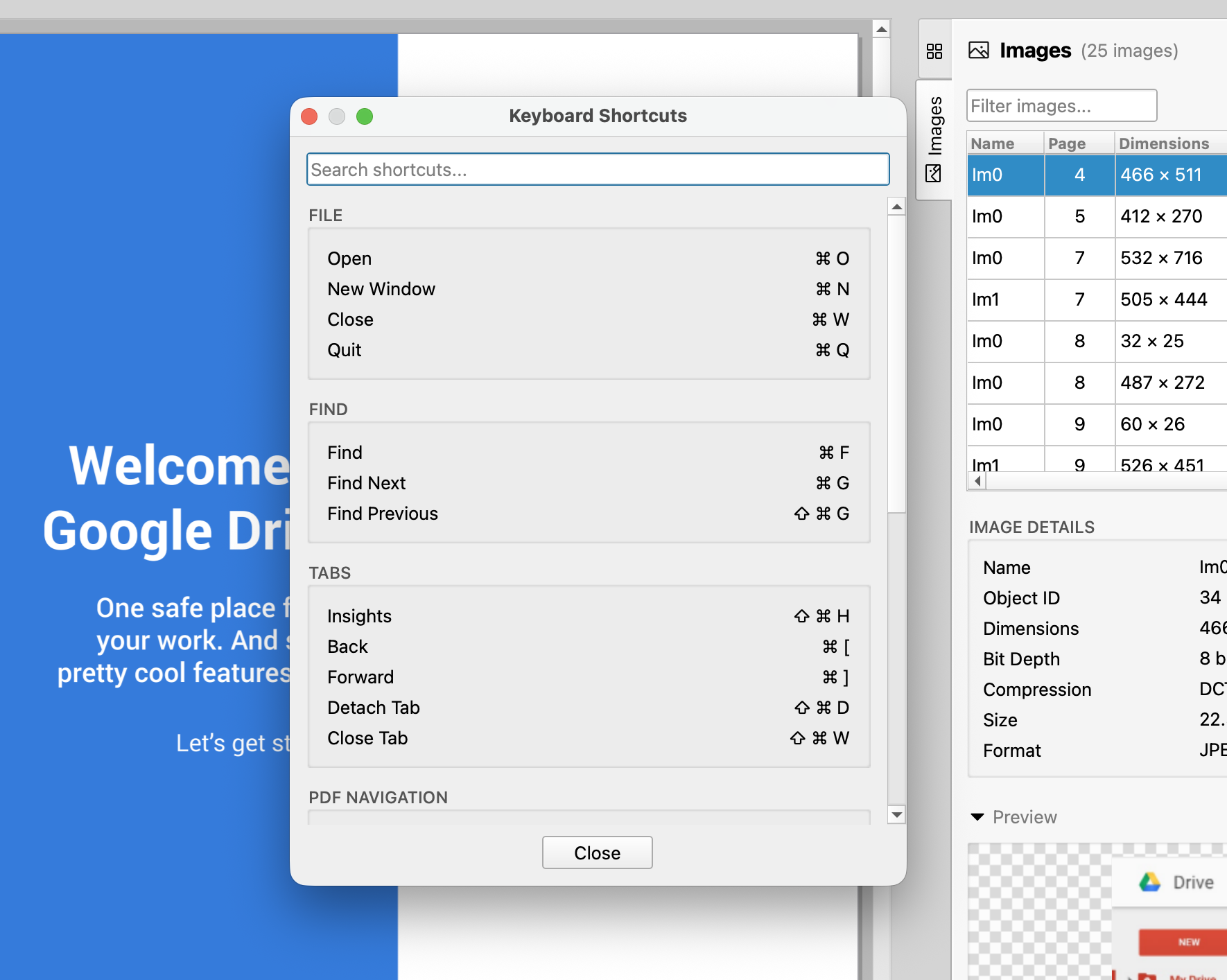The image size is (1227, 980).
Task: Click the Forward shortcut row
Action: click(x=589, y=677)
